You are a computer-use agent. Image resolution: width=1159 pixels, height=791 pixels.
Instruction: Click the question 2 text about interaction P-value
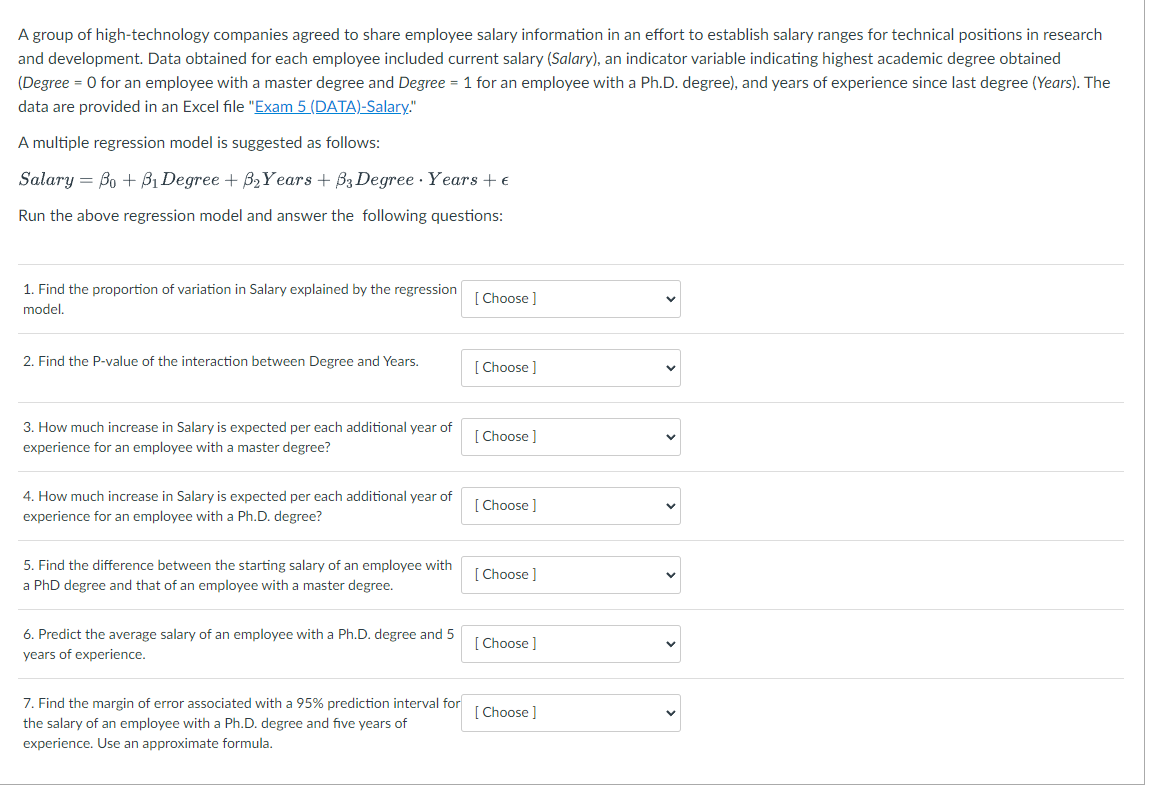tap(220, 361)
